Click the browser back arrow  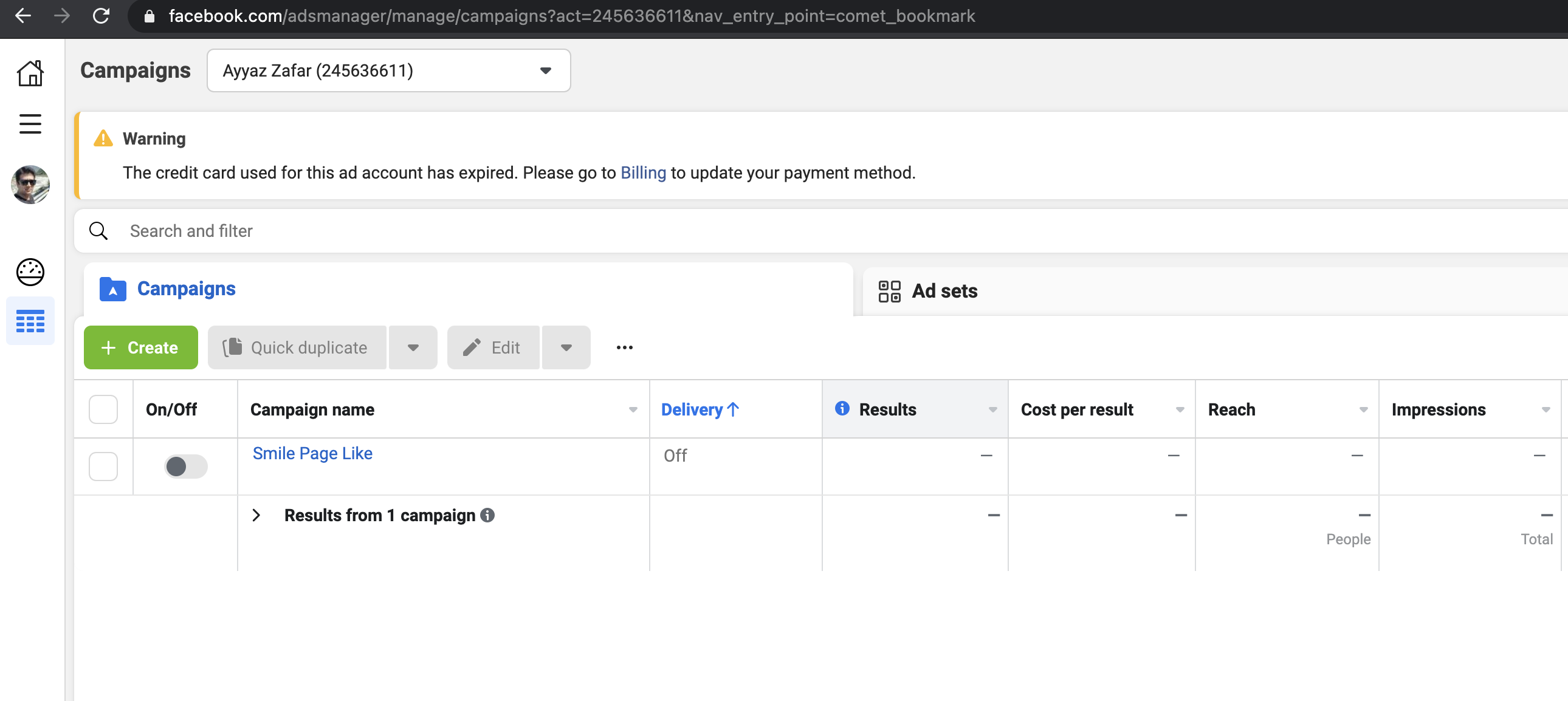point(22,16)
